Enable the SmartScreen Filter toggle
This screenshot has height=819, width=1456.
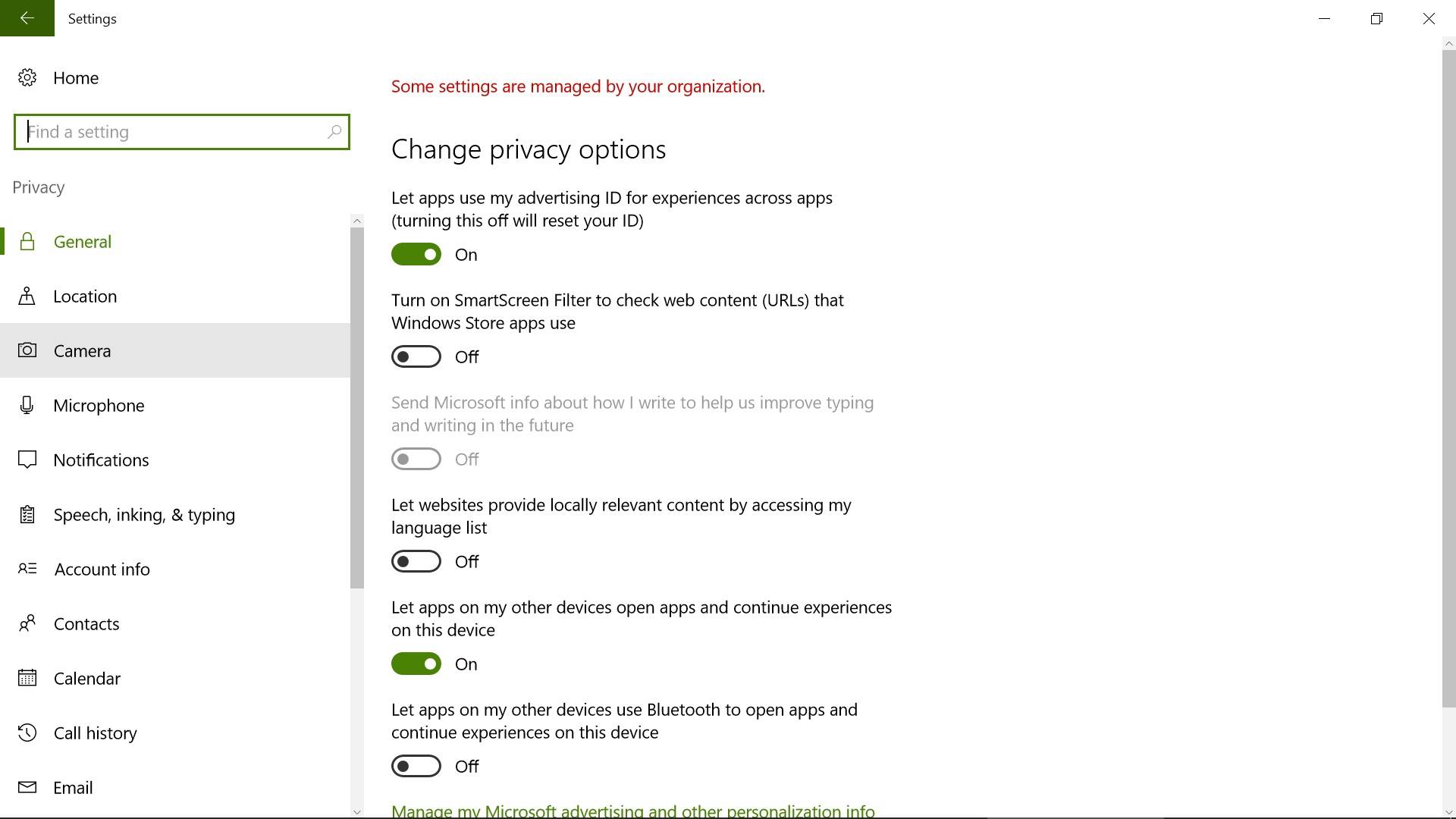click(416, 357)
